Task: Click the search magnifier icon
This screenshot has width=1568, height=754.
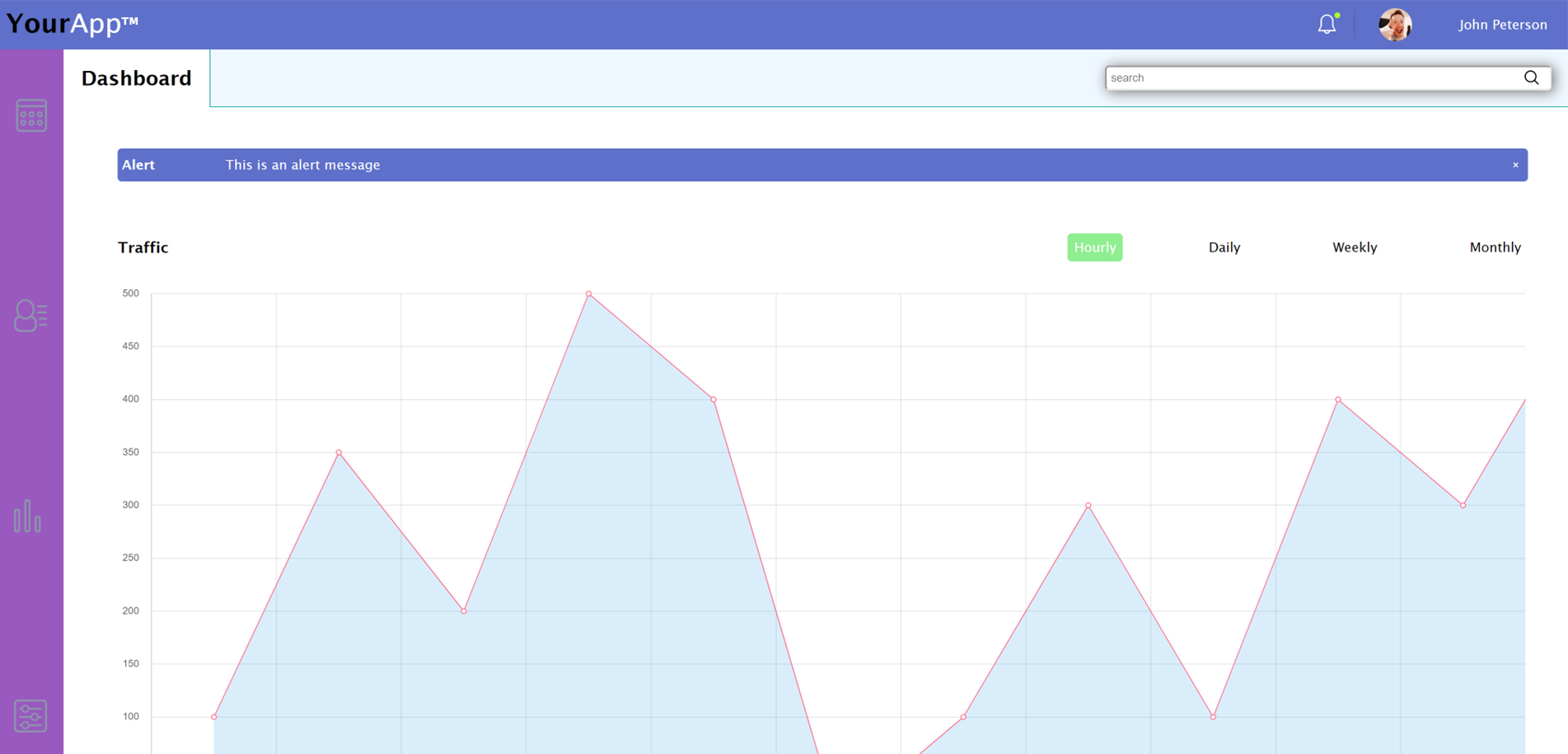Action: click(1531, 77)
